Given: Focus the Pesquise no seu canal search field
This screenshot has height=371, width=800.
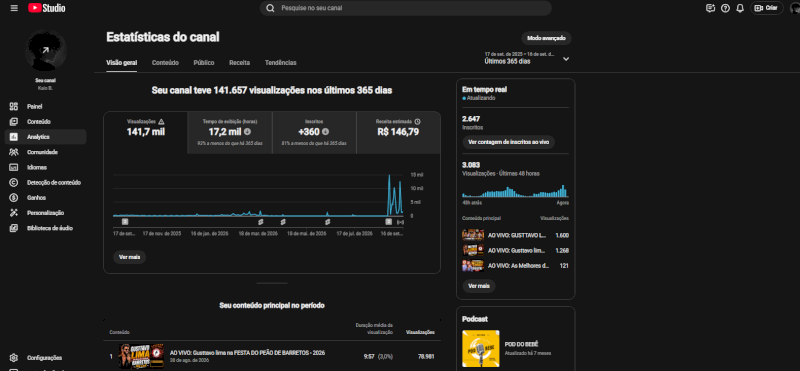Looking at the screenshot, I should coord(406,8).
